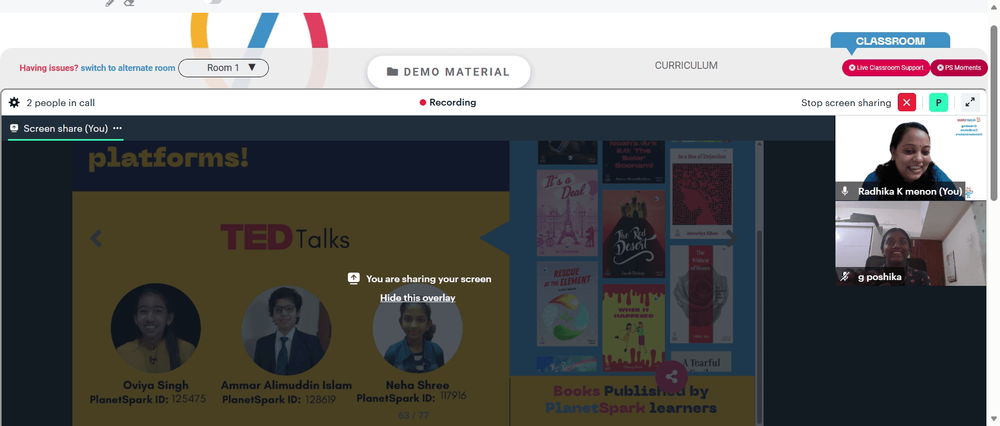
Task: Open the Room 1 dropdown
Action: coord(223,68)
